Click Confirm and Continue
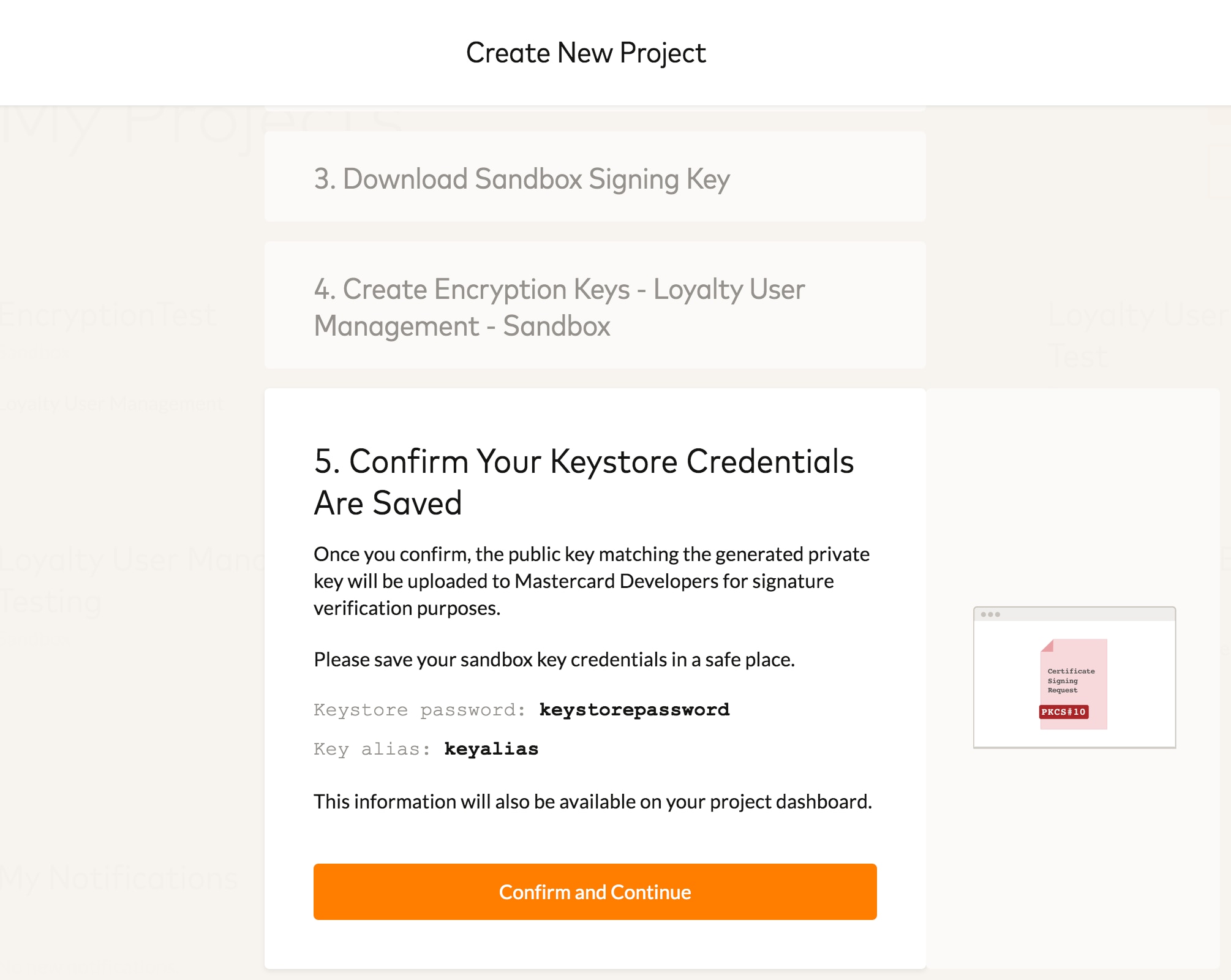This screenshot has width=1231, height=980. click(x=595, y=892)
